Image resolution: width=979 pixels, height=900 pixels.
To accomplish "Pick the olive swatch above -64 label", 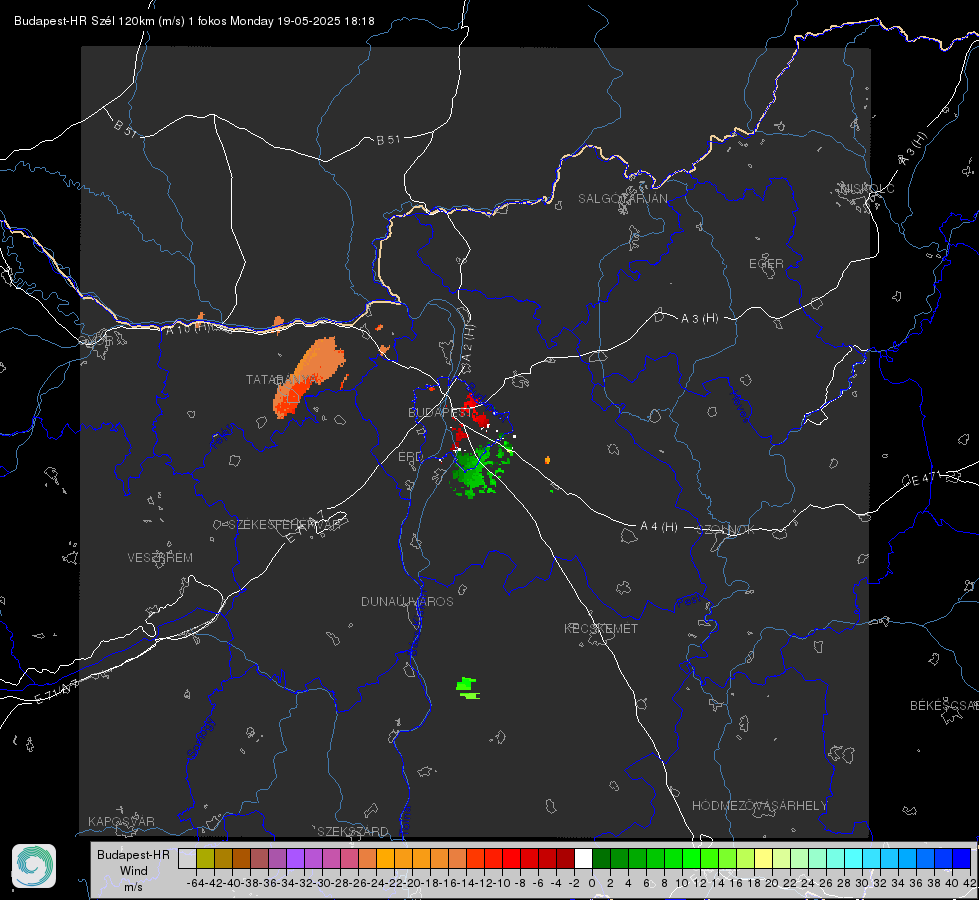I will coord(205,858).
